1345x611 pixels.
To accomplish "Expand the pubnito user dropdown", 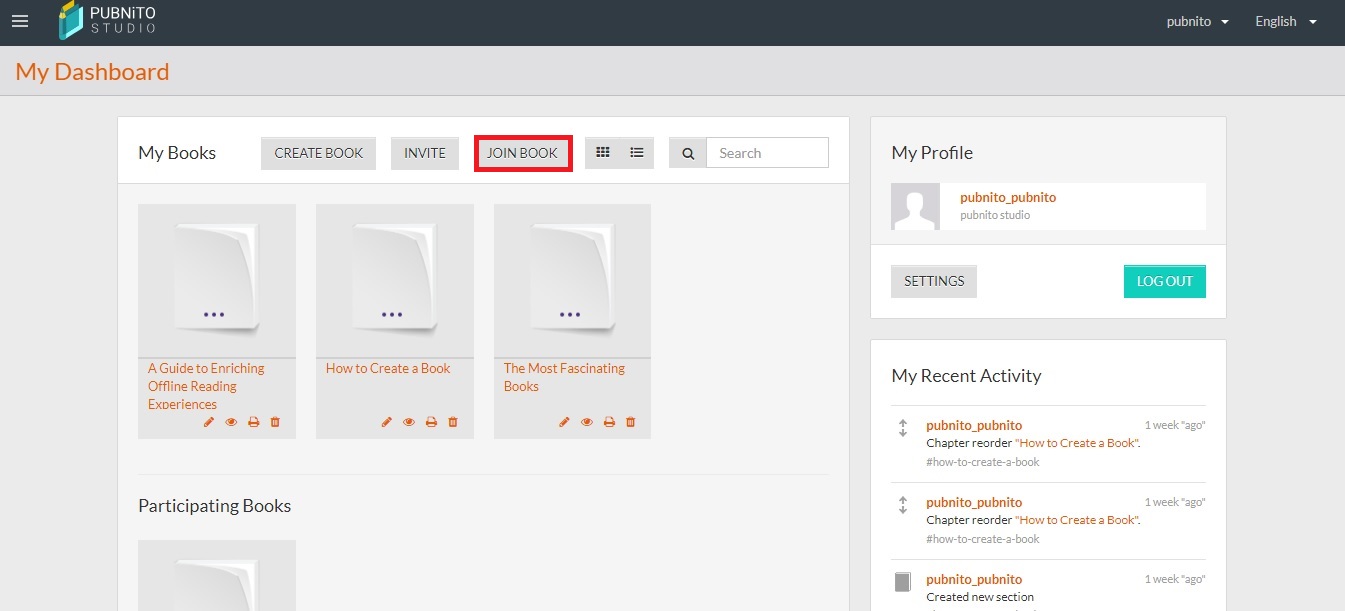I will [1197, 22].
